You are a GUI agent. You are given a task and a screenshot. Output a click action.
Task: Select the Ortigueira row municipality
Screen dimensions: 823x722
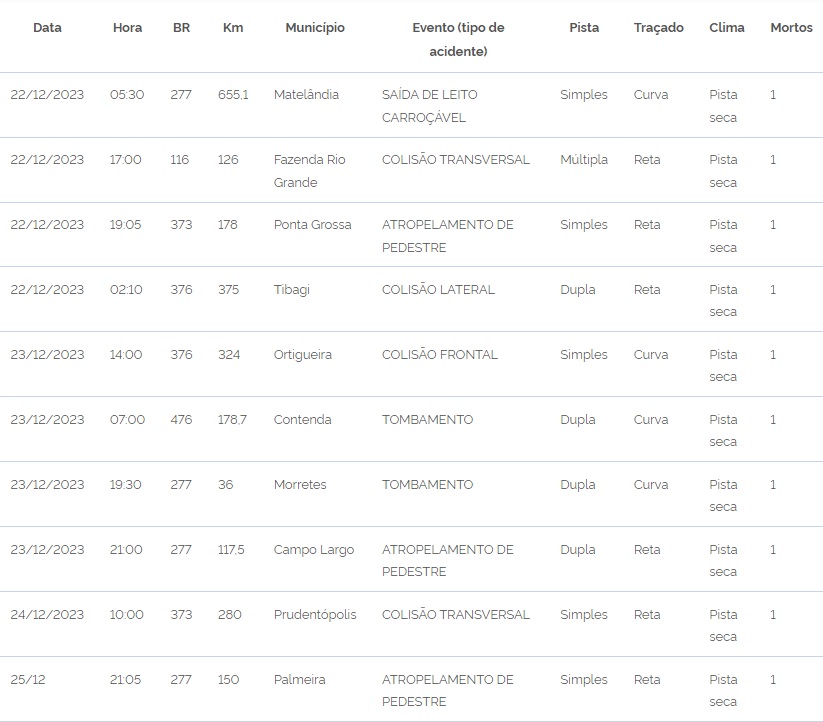click(303, 355)
